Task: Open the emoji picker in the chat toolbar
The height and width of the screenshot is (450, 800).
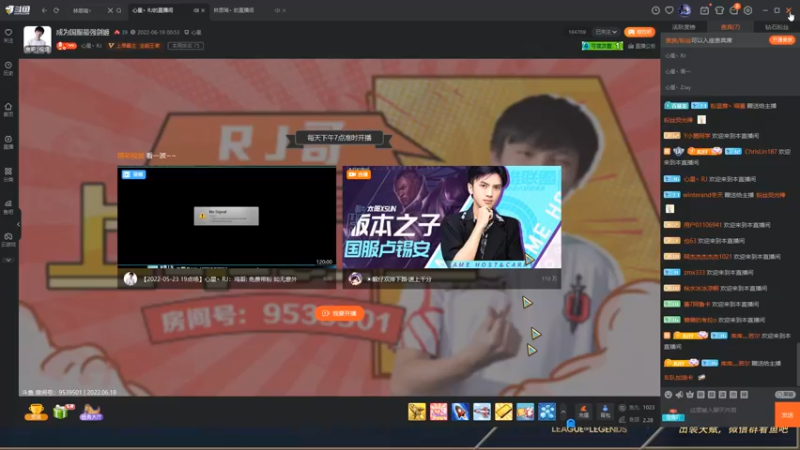Action: [668, 394]
